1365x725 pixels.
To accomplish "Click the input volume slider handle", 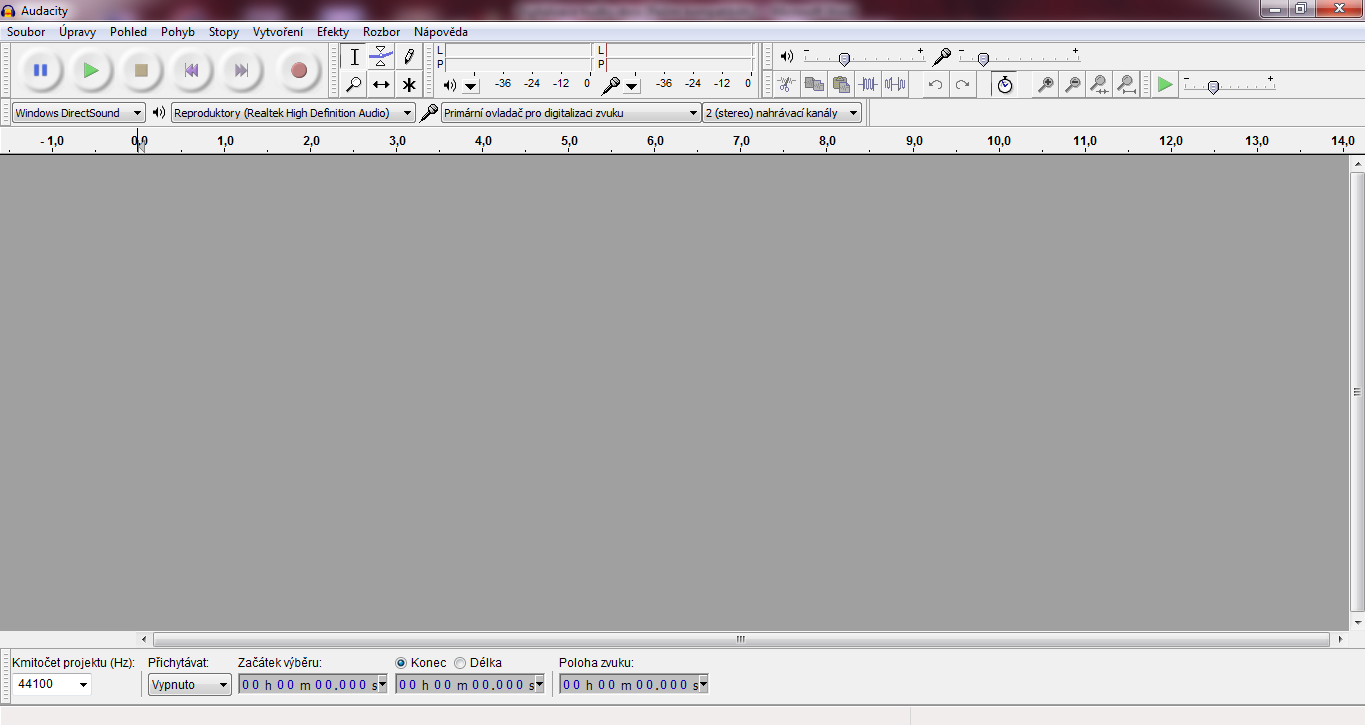I will coord(983,59).
